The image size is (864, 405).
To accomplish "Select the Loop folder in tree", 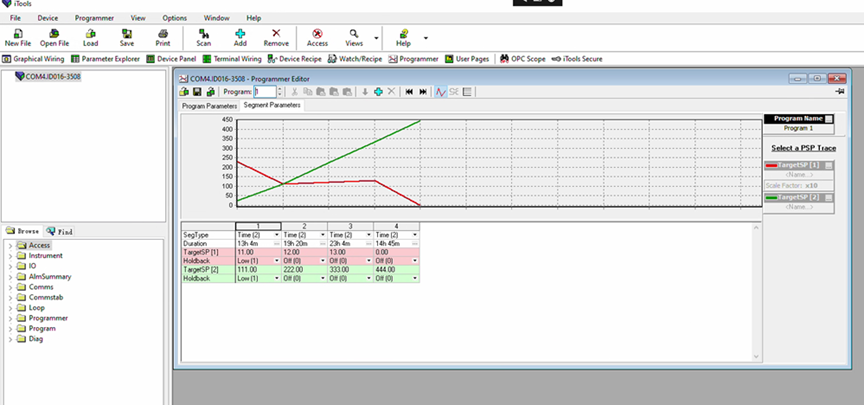I will [31, 308].
